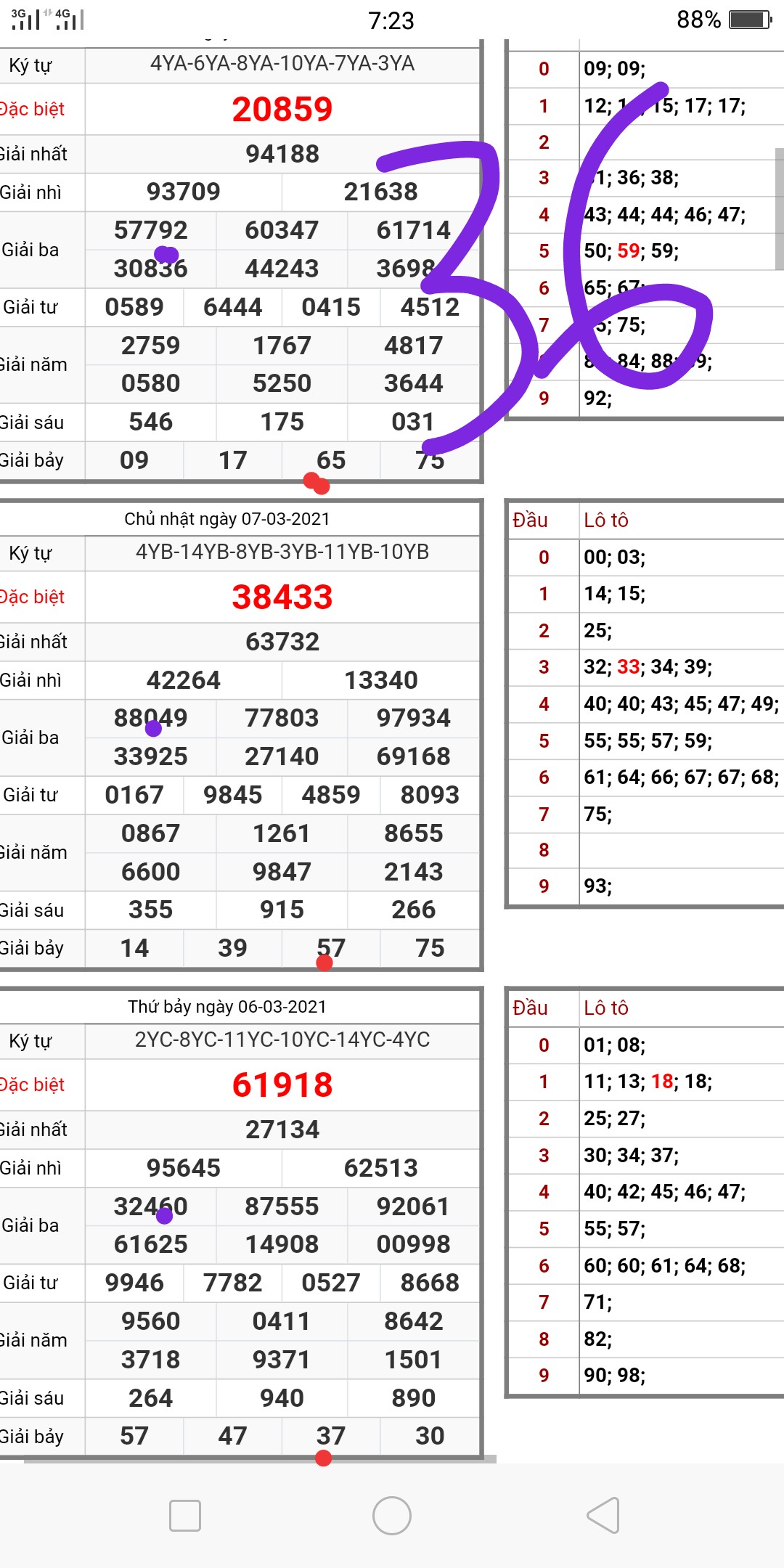This screenshot has width=784, height=1568.
Task: Open the Chủ nhật ngày 07-03-2021 header
Action: coord(226,519)
